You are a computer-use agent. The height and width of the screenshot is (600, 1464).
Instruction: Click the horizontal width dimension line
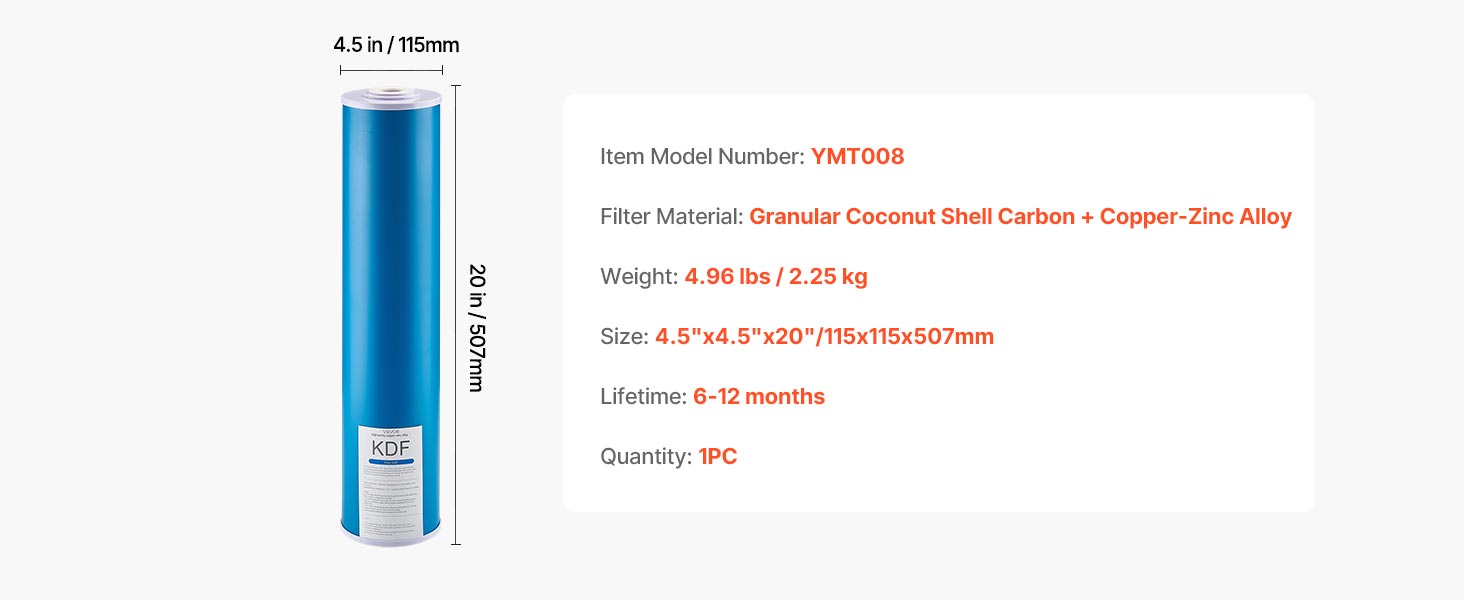[391, 70]
